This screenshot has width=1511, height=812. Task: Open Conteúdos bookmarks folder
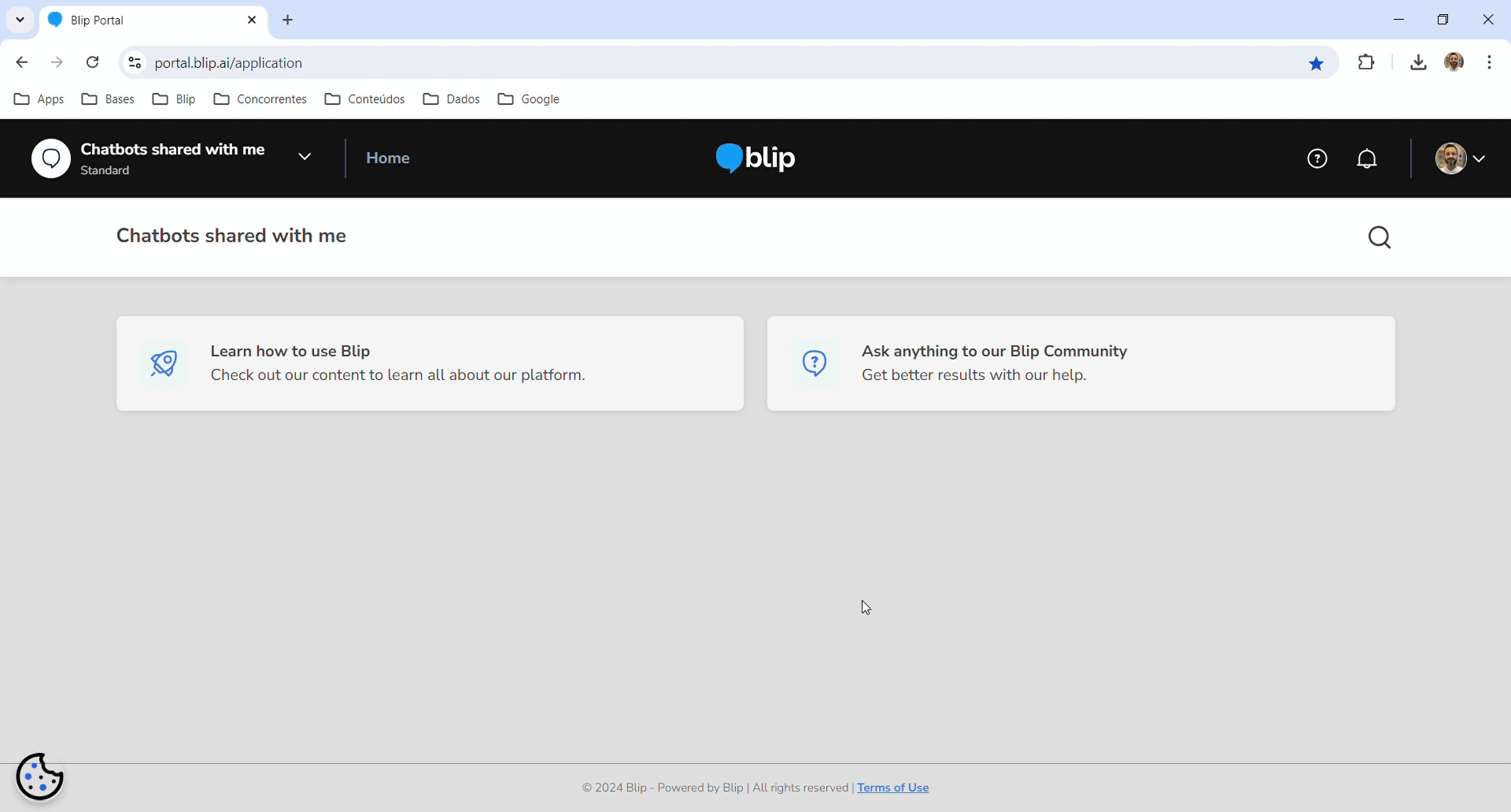point(364,99)
